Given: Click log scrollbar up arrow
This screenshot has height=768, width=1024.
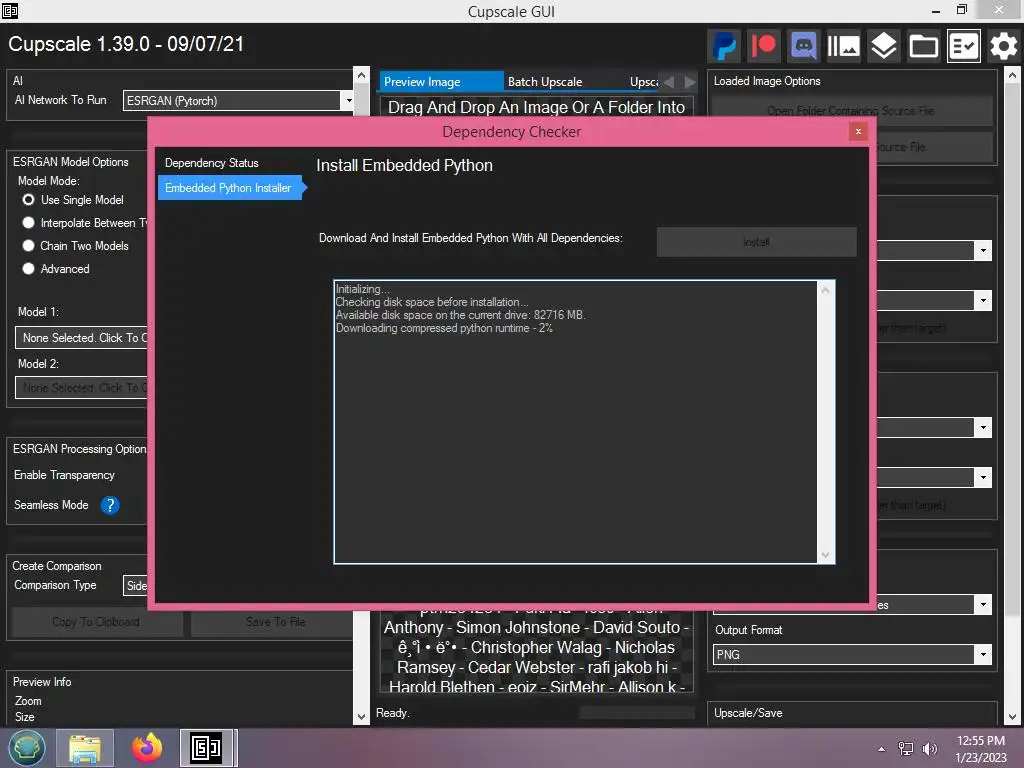Looking at the screenshot, I should click(x=825, y=290).
